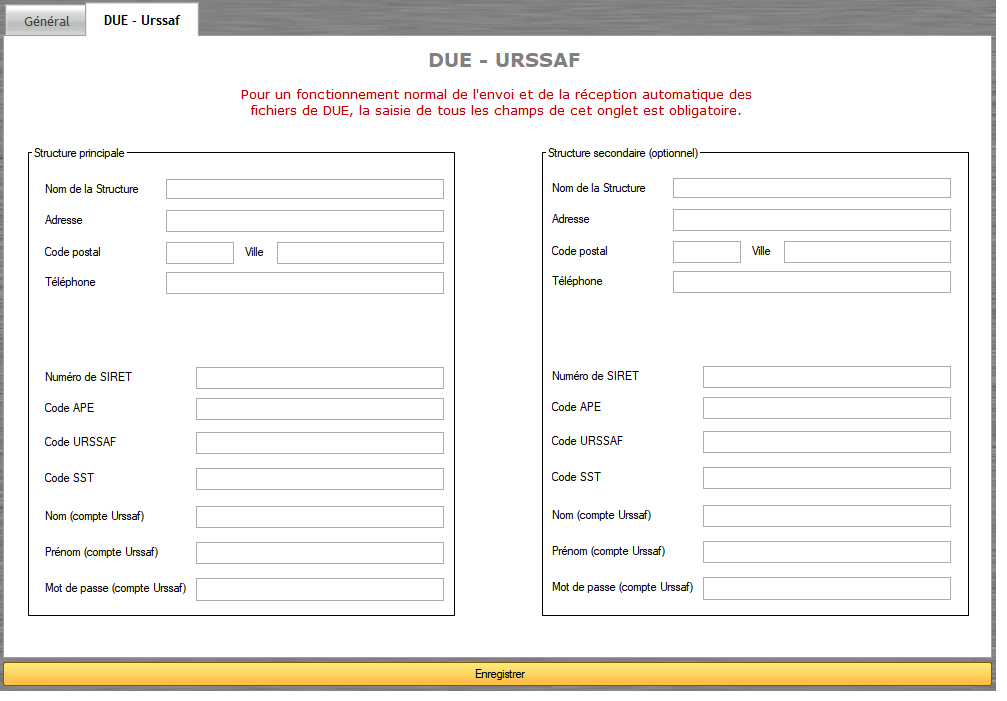
Task: Click Code postal field in Structure principale
Action: (x=200, y=252)
